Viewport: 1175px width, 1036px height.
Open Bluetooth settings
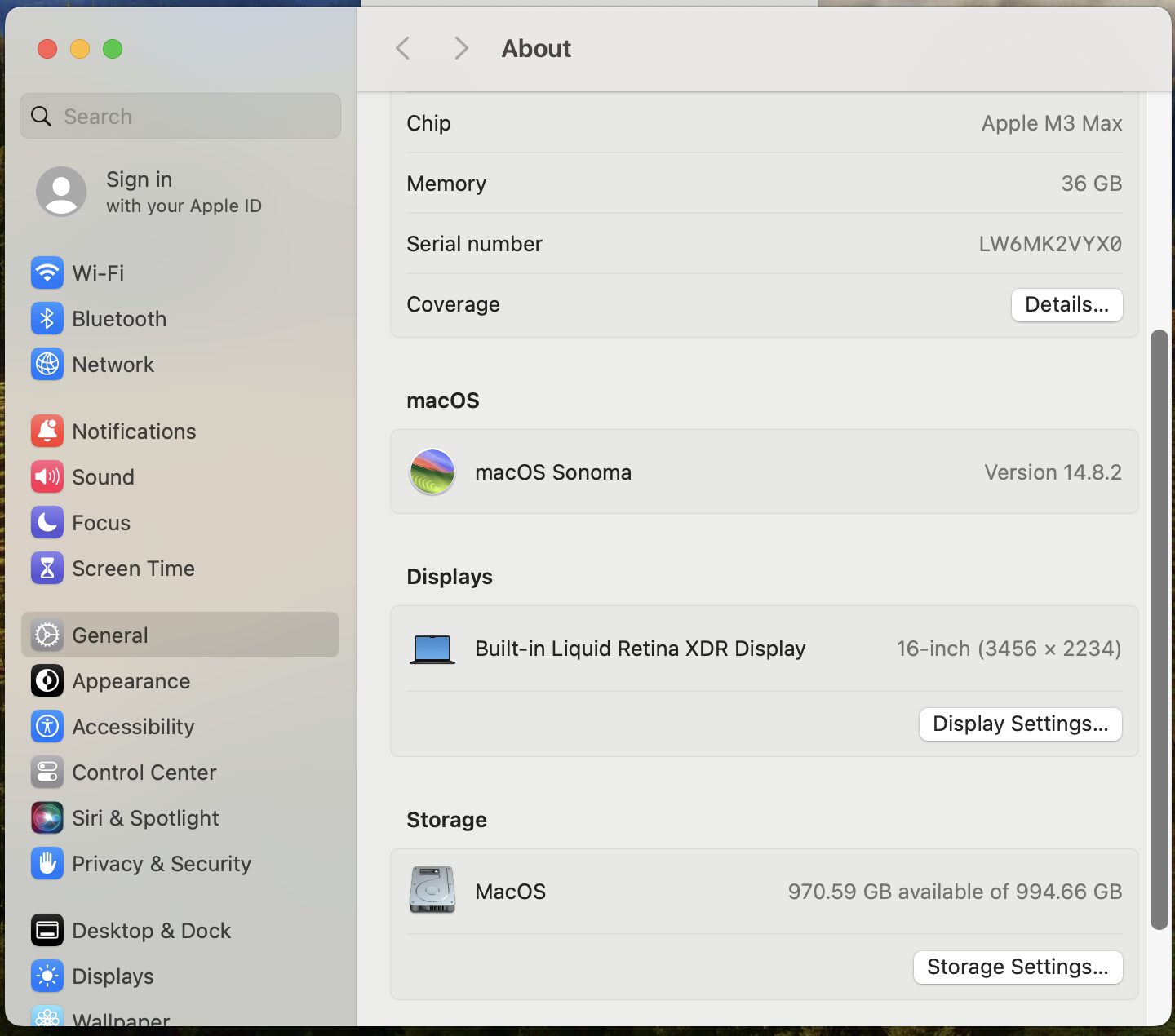119,319
